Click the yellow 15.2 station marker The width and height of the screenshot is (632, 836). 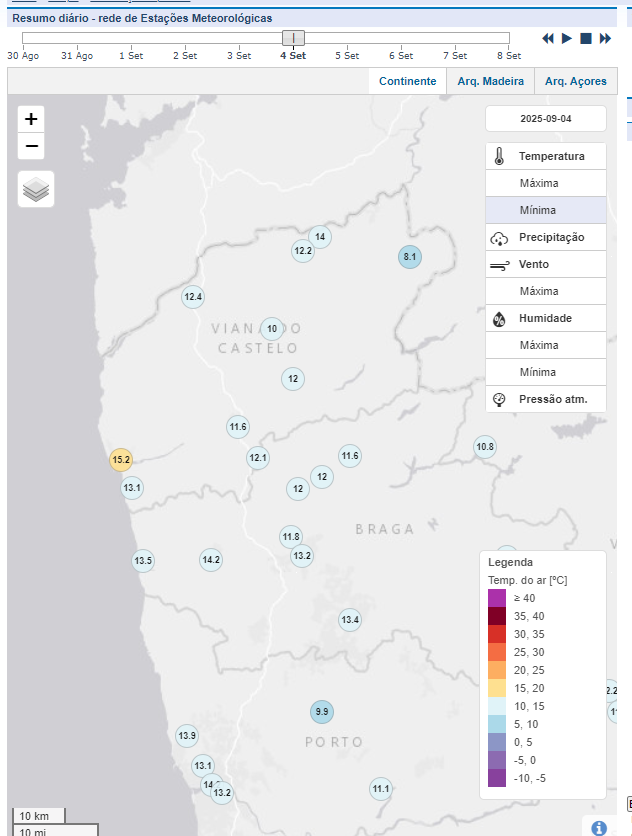[121, 460]
